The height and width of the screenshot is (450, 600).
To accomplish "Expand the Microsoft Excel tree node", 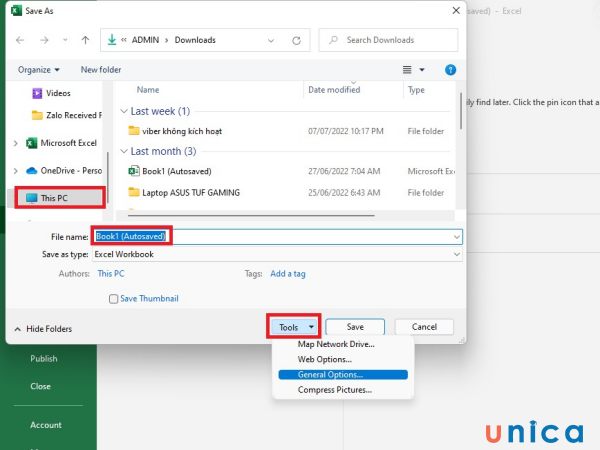I will (x=16, y=143).
